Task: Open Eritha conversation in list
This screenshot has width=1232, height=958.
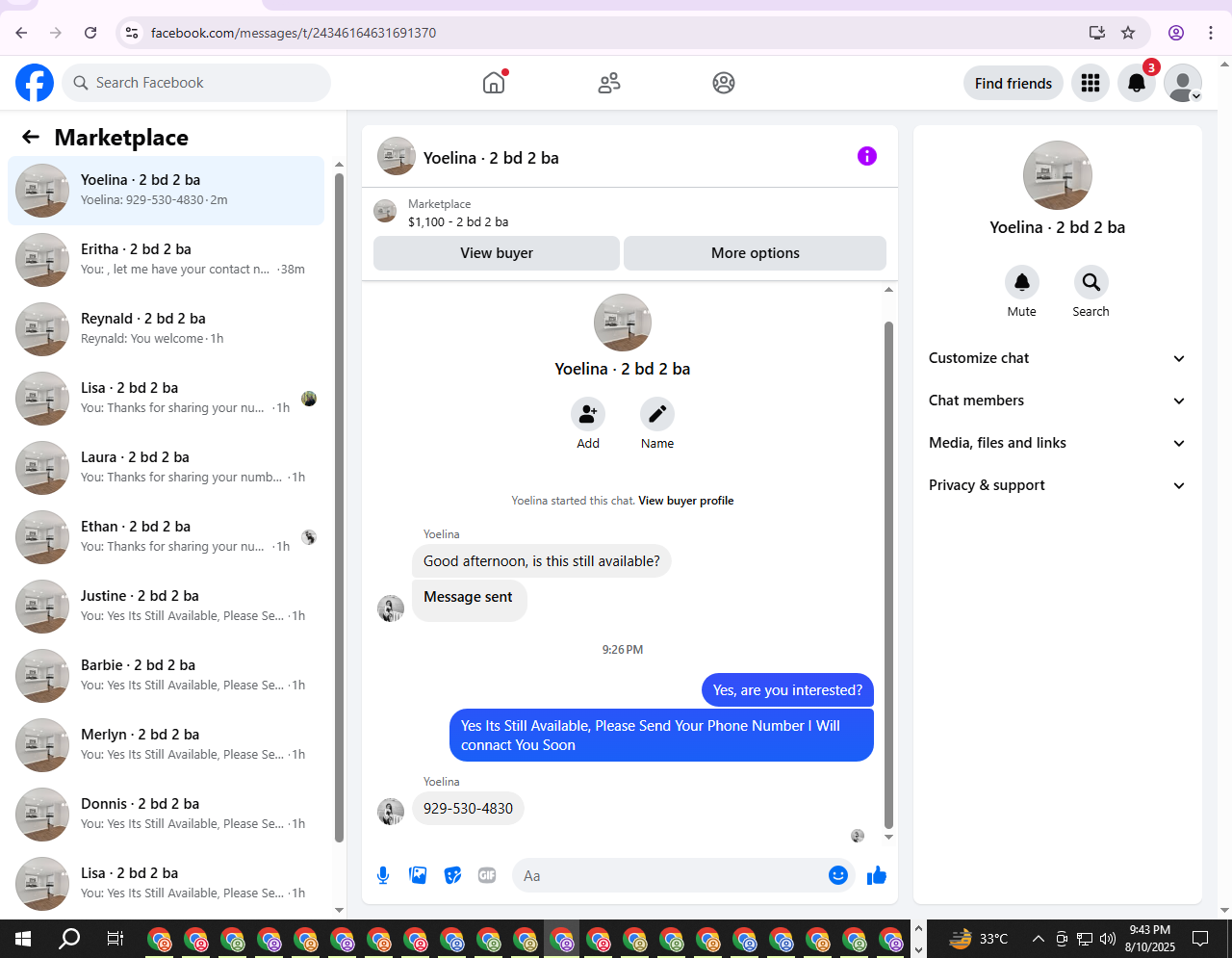Action: (167, 260)
